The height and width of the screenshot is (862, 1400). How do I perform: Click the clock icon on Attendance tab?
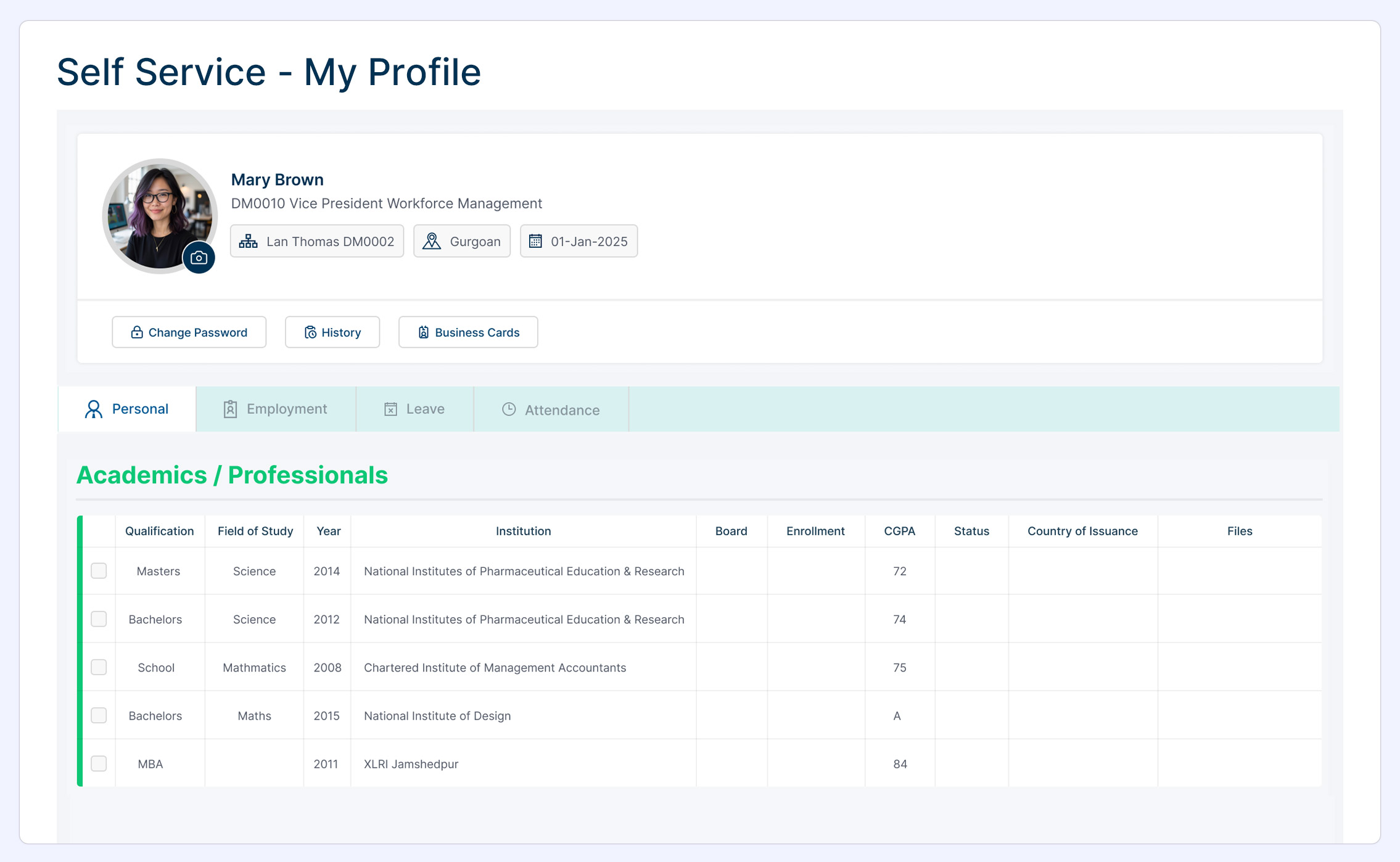click(x=509, y=409)
